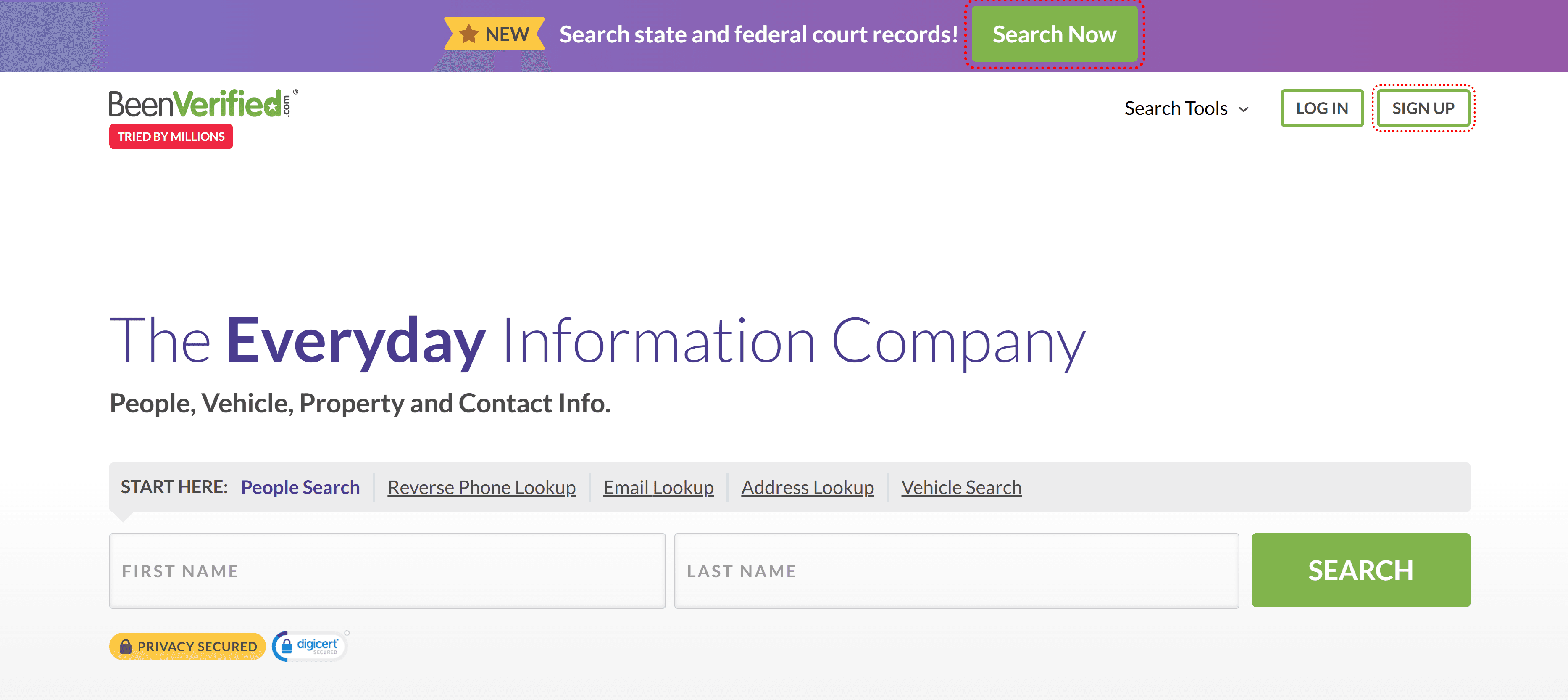Click the Tried By Millions badge
The width and height of the screenshot is (1568, 700).
point(171,137)
